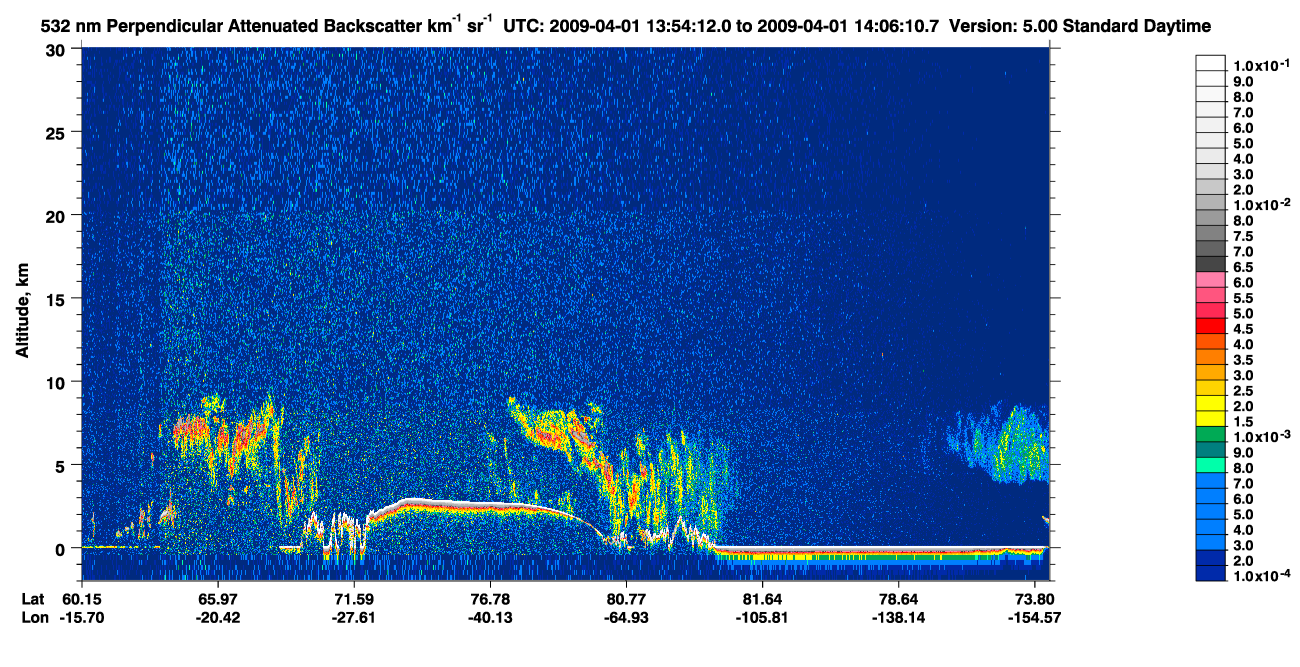1300x667 pixels.
Task: Click the color scale label '7.5'
Action: coord(1244,236)
